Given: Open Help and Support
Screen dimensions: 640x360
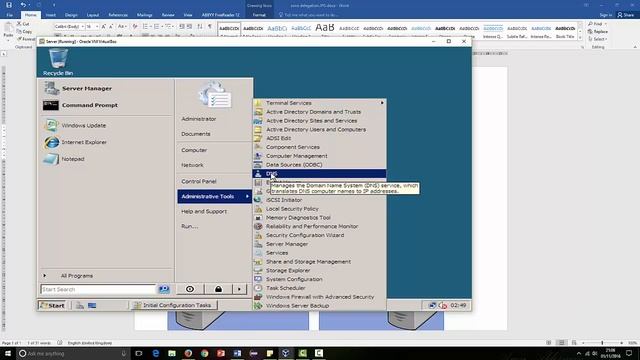Looking at the screenshot, I should point(204,211).
